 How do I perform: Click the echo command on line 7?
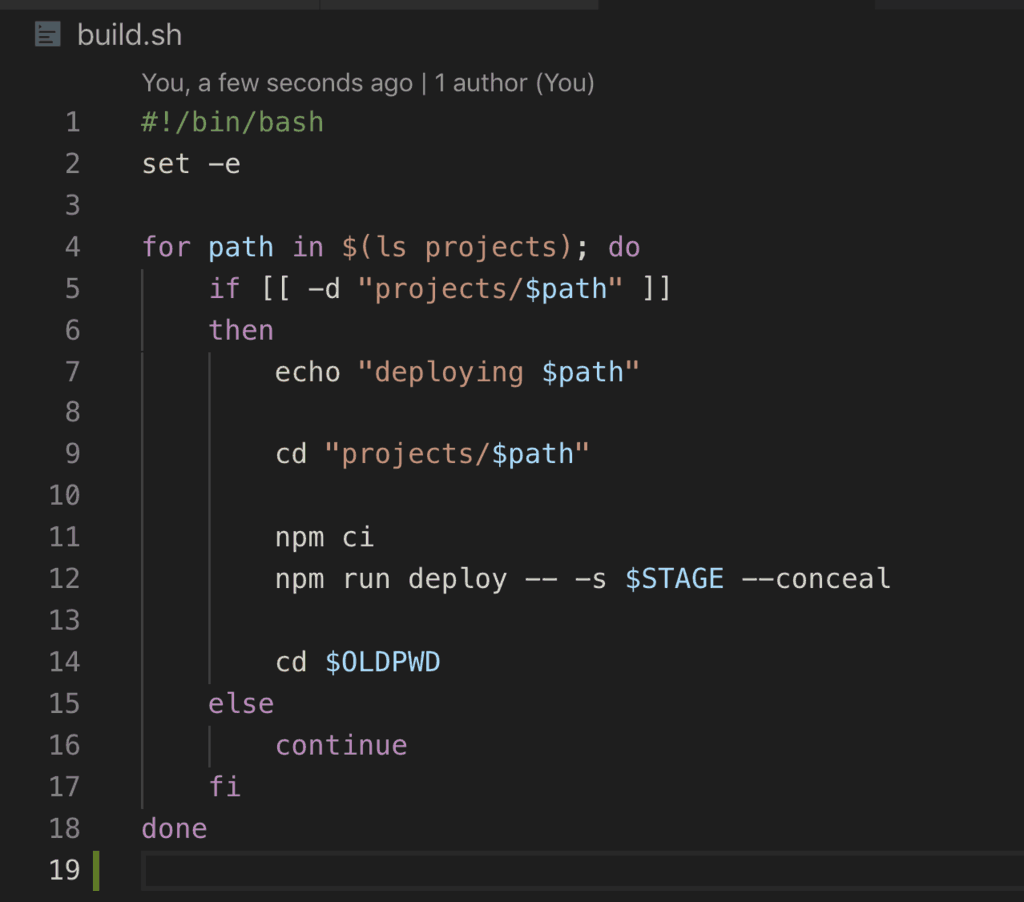pyautogui.click(x=308, y=372)
